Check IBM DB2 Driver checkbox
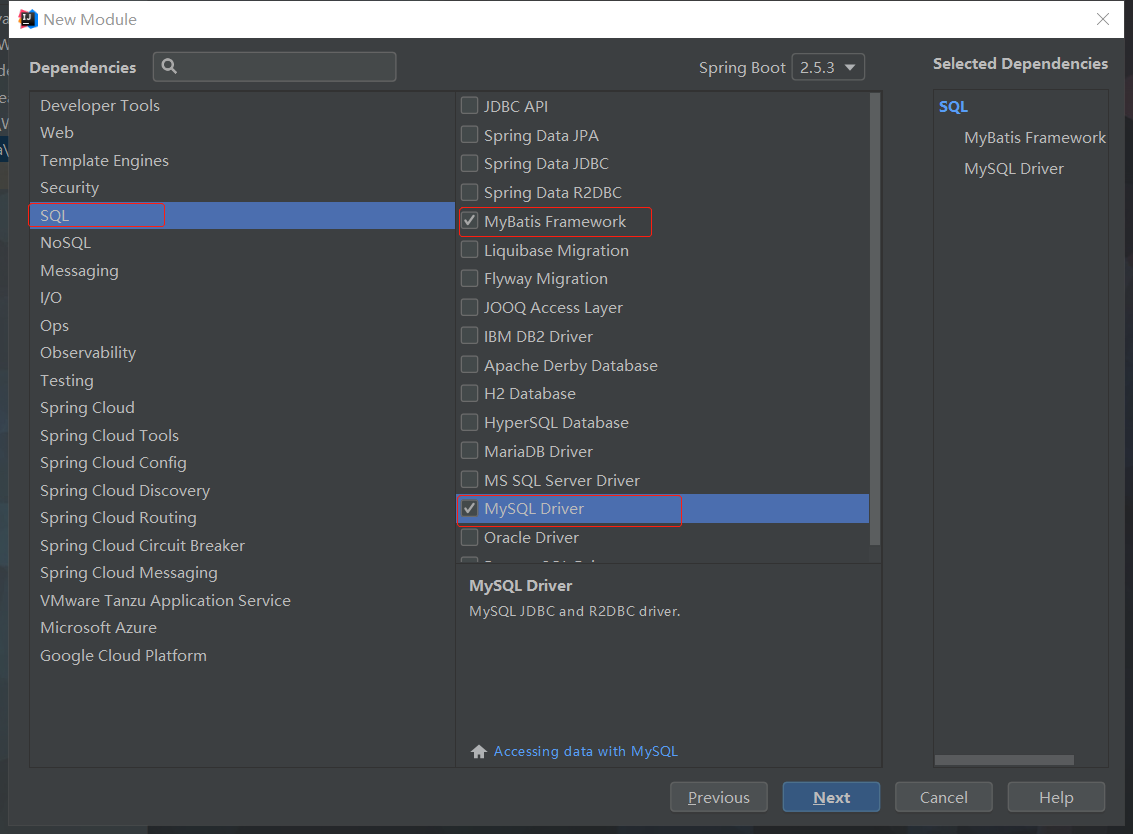The width and height of the screenshot is (1133, 834). point(470,336)
